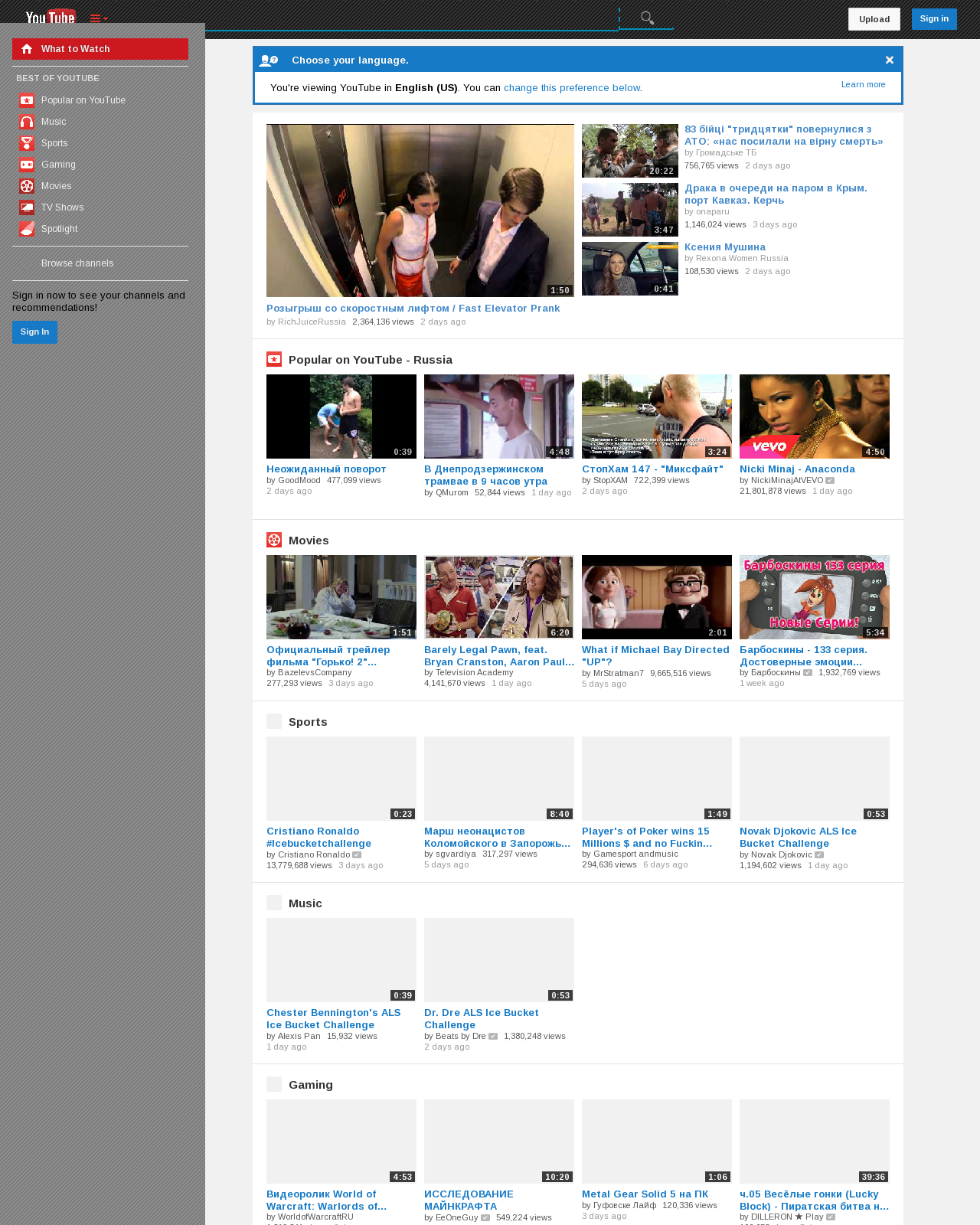
Task: Open Popular on YouTube - Russia heading
Action: tap(371, 360)
